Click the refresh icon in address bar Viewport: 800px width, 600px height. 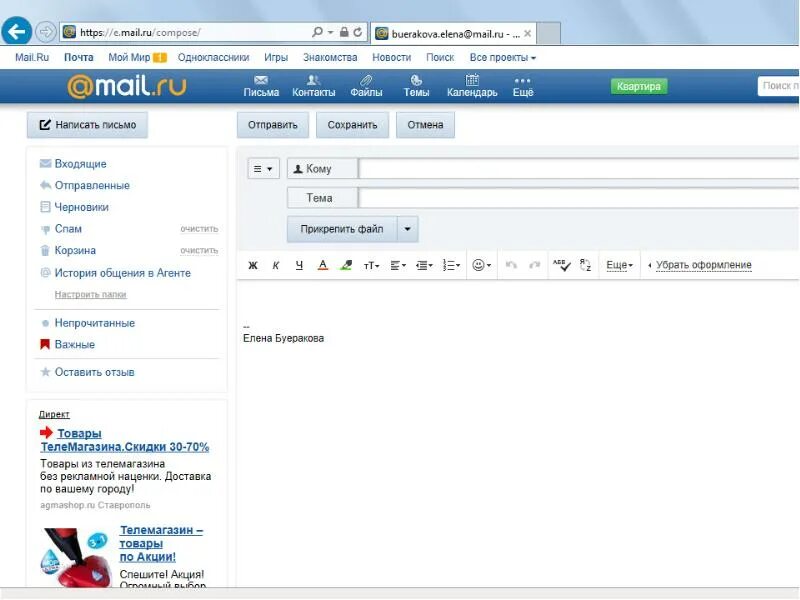coord(358,32)
